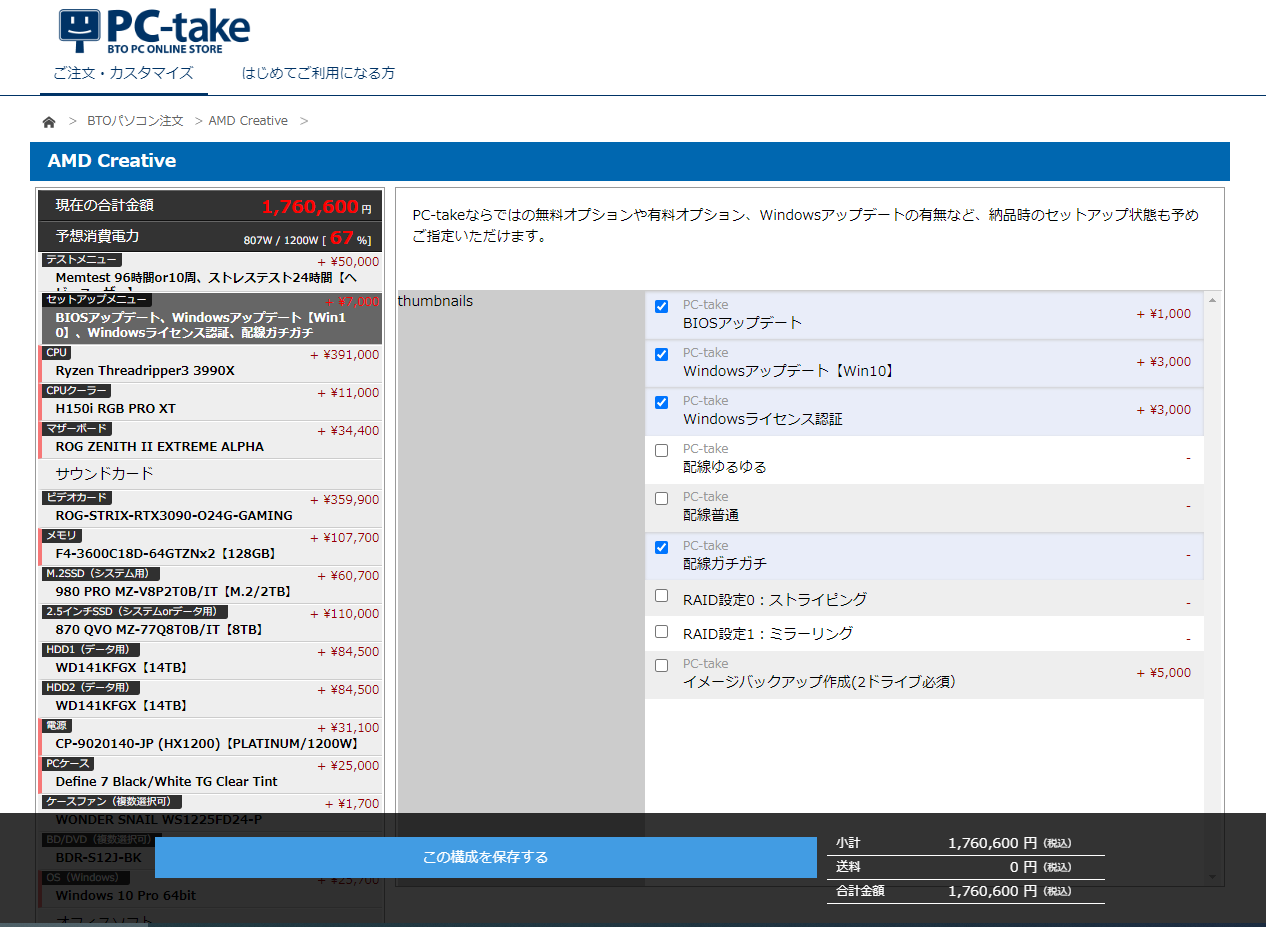Uncheck the 配線ガチガチ option

coord(661,547)
